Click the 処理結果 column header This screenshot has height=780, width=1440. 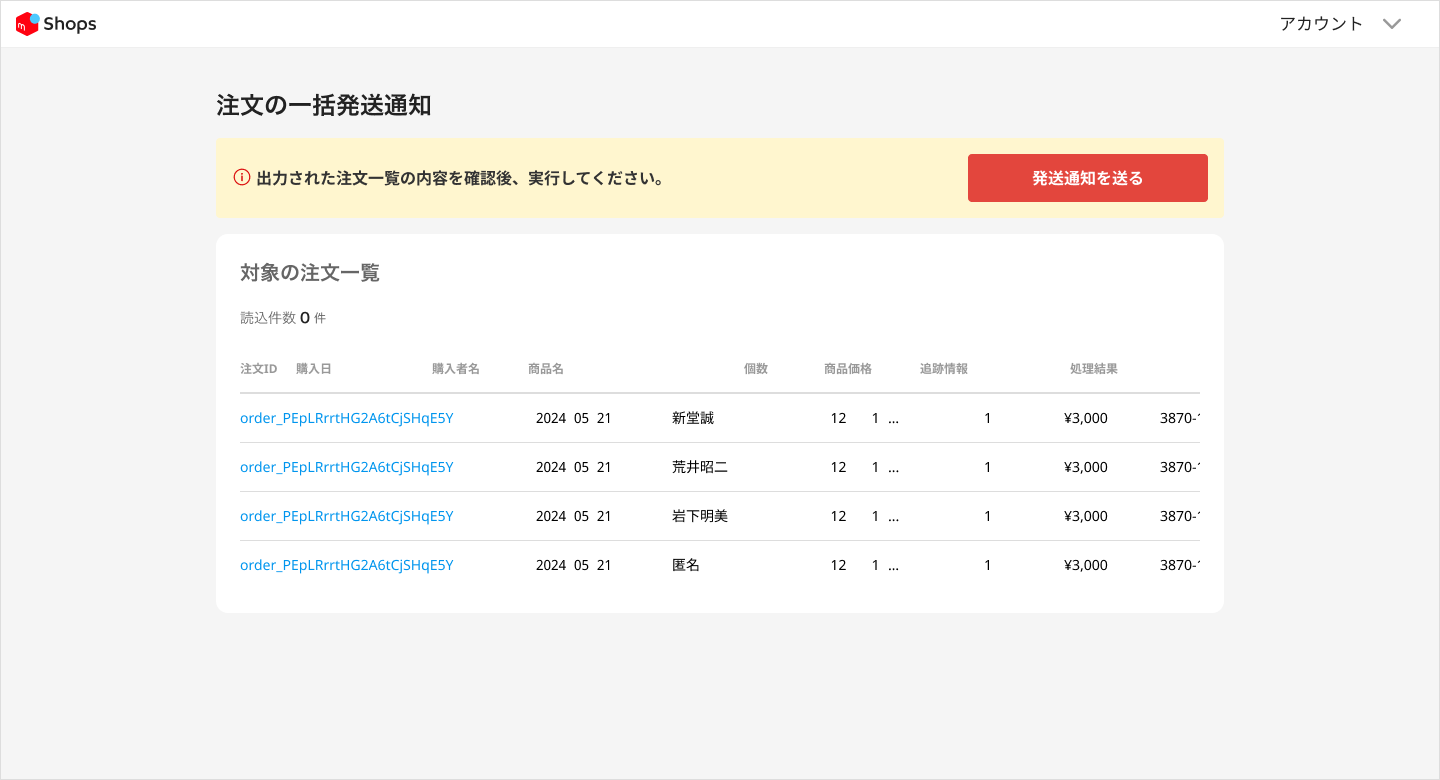pyautogui.click(x=1094, y=369)
